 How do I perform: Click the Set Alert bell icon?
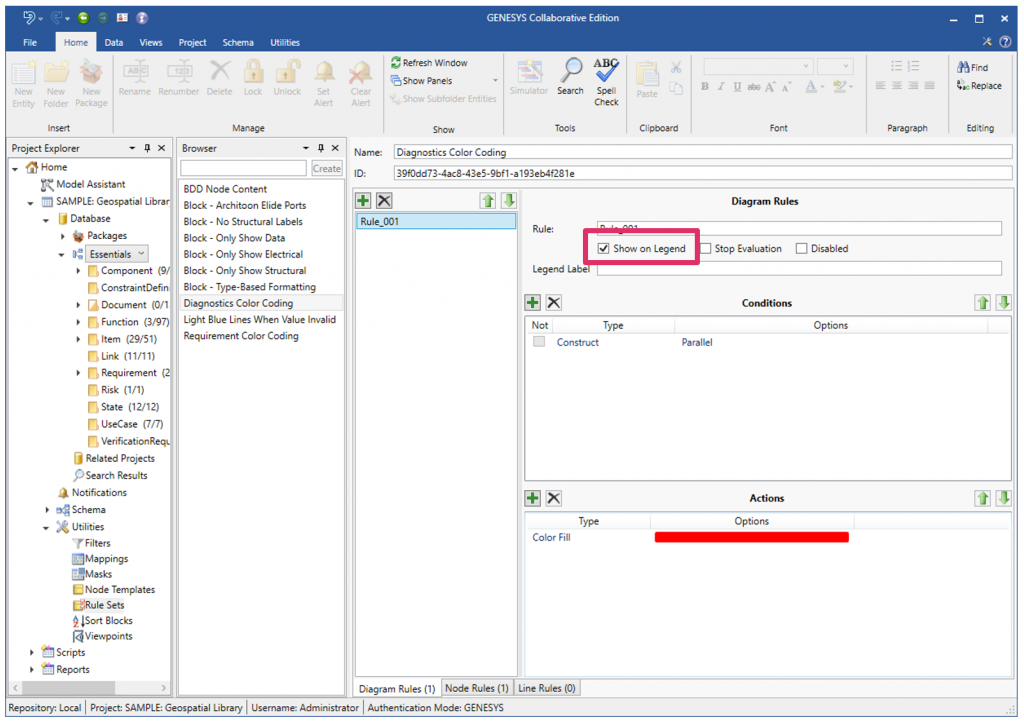(x=324, y=73)
